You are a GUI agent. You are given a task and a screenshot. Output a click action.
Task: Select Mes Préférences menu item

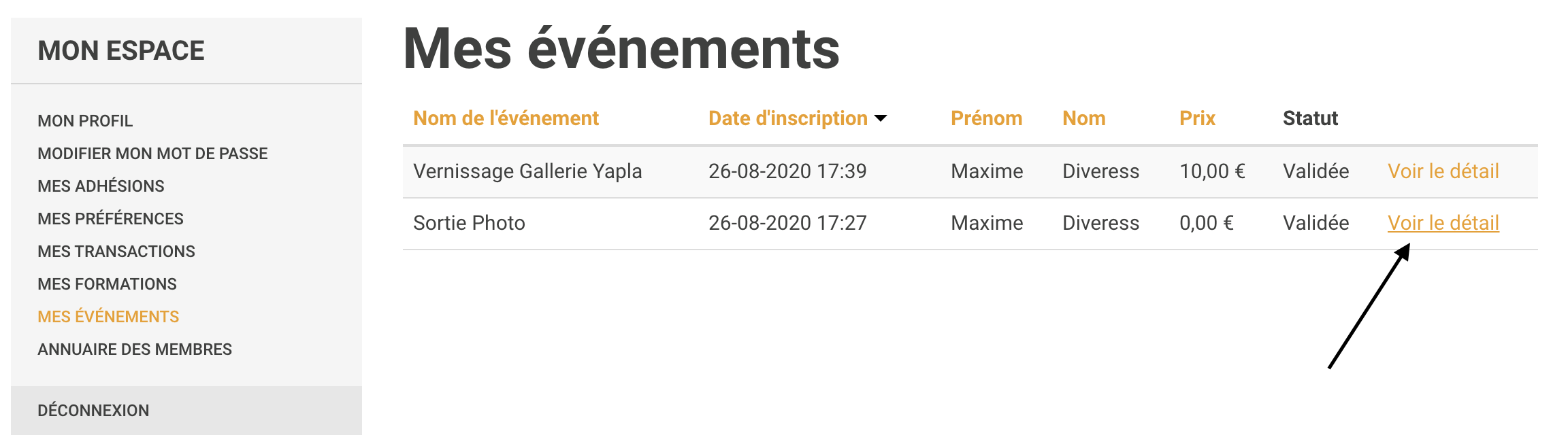click(x=110, y=219)
